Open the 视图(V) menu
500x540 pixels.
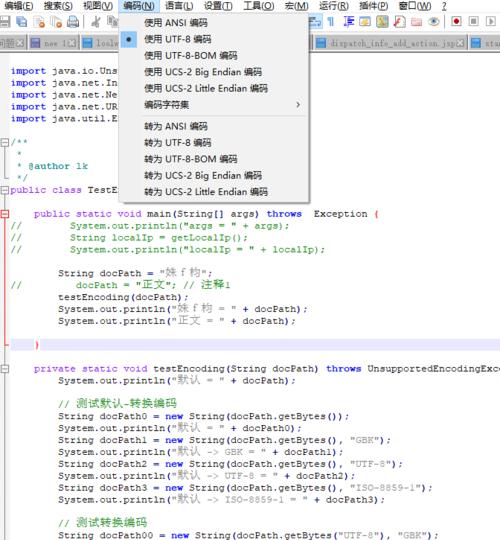pos(98,6)
